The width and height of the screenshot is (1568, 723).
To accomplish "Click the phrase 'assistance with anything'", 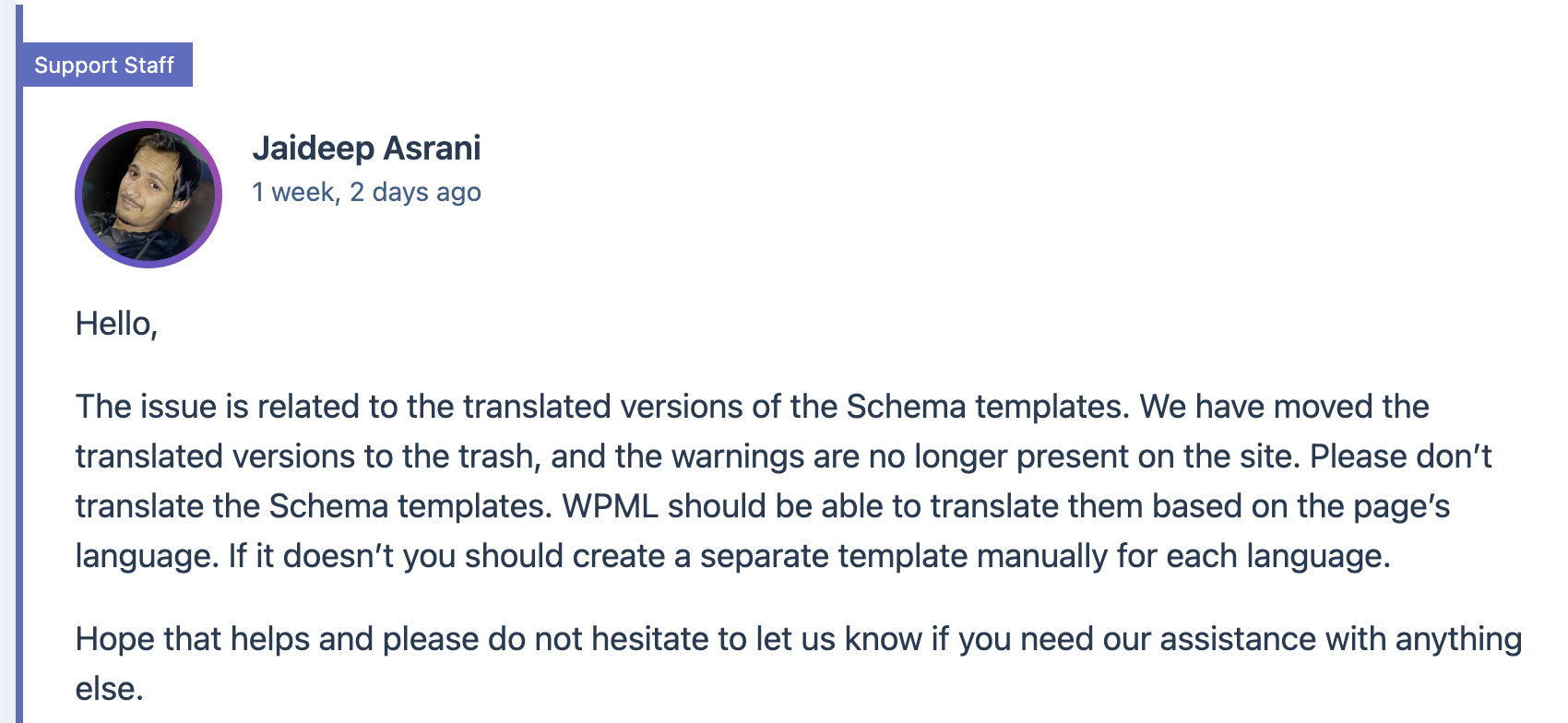I will pyautogui.click(x=1340, y=639).
